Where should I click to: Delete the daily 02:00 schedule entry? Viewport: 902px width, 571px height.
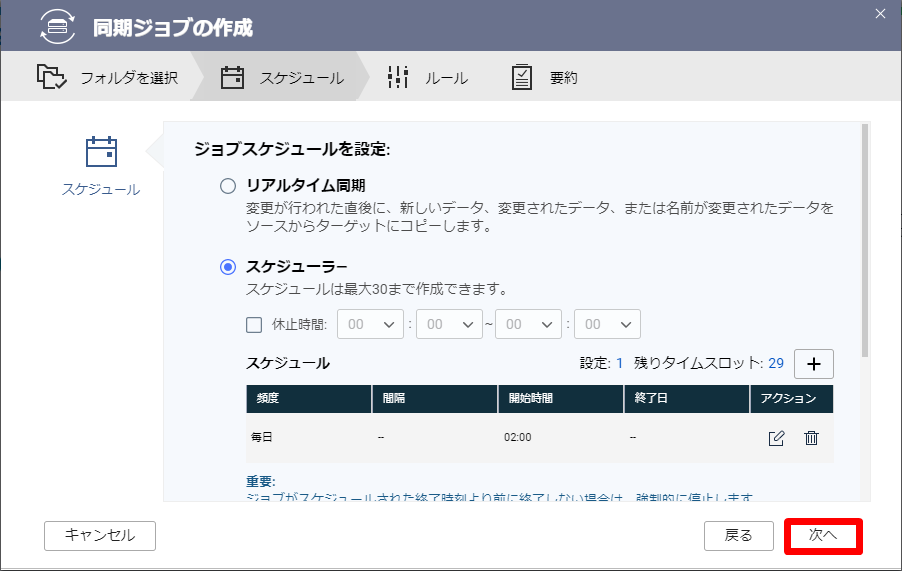811,438
